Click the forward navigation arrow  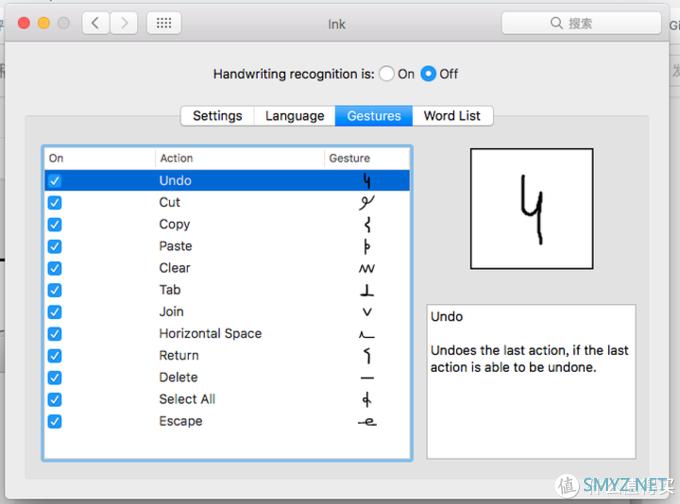[124, 23]
